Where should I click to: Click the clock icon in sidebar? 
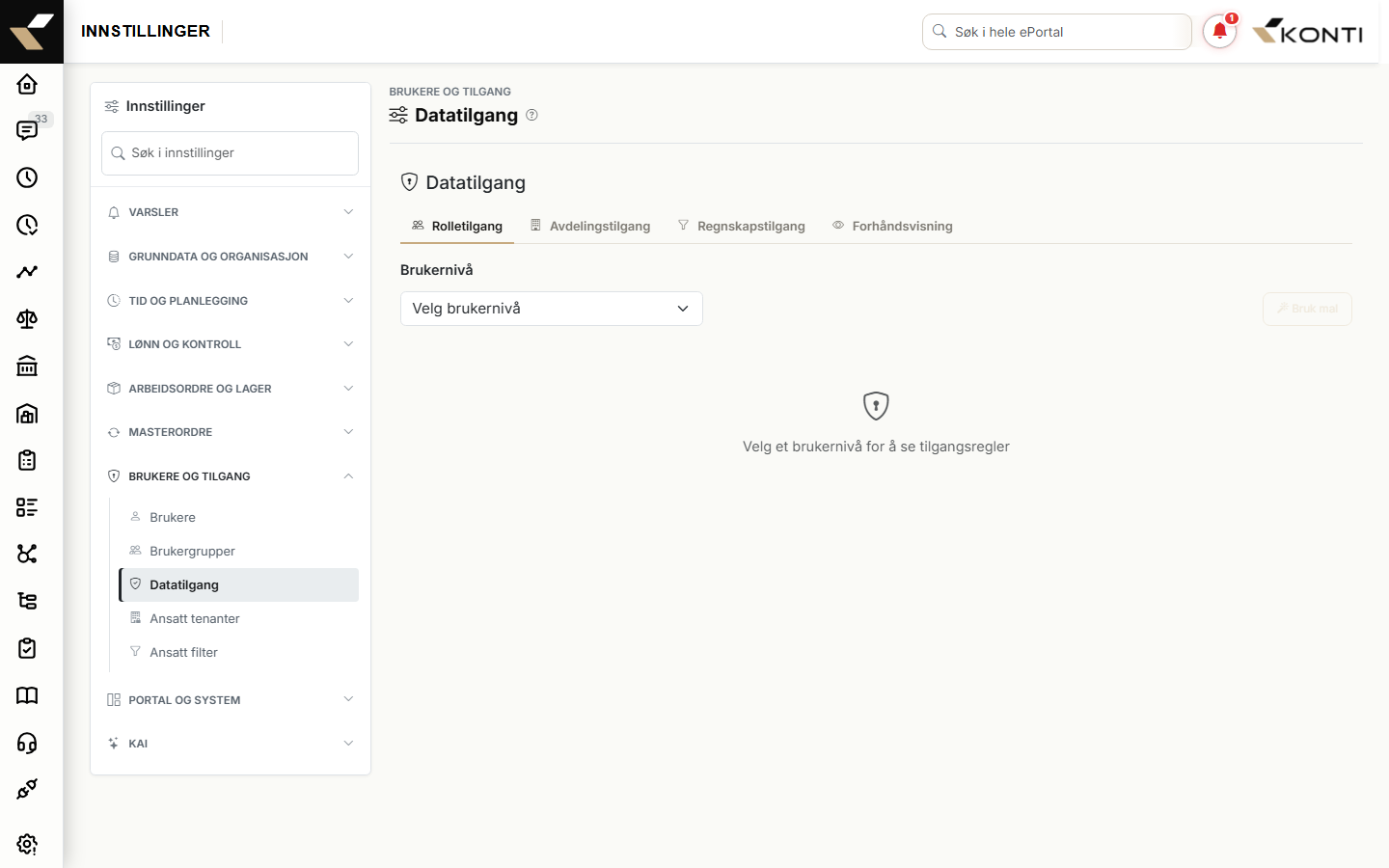pyautogui.click(x=27, y=177)
